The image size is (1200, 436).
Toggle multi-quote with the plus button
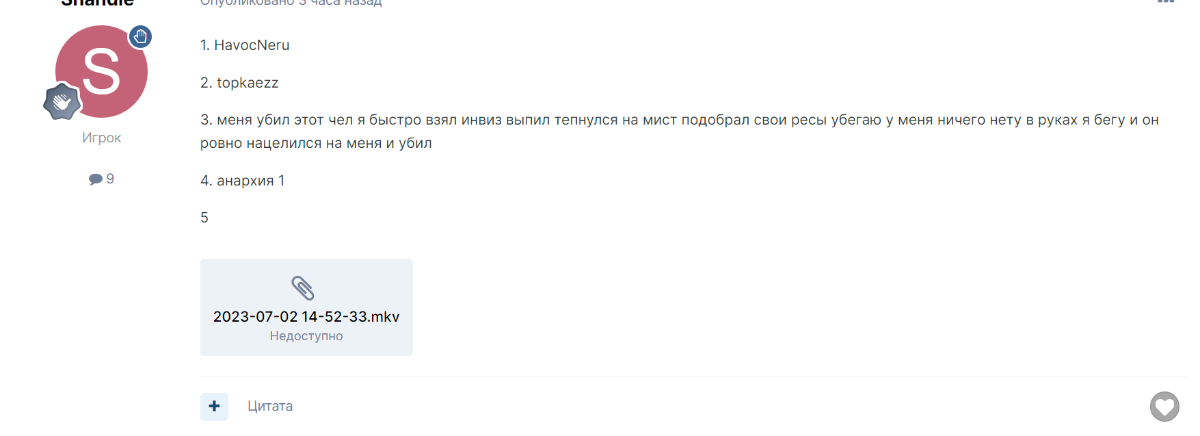[214, 406]
